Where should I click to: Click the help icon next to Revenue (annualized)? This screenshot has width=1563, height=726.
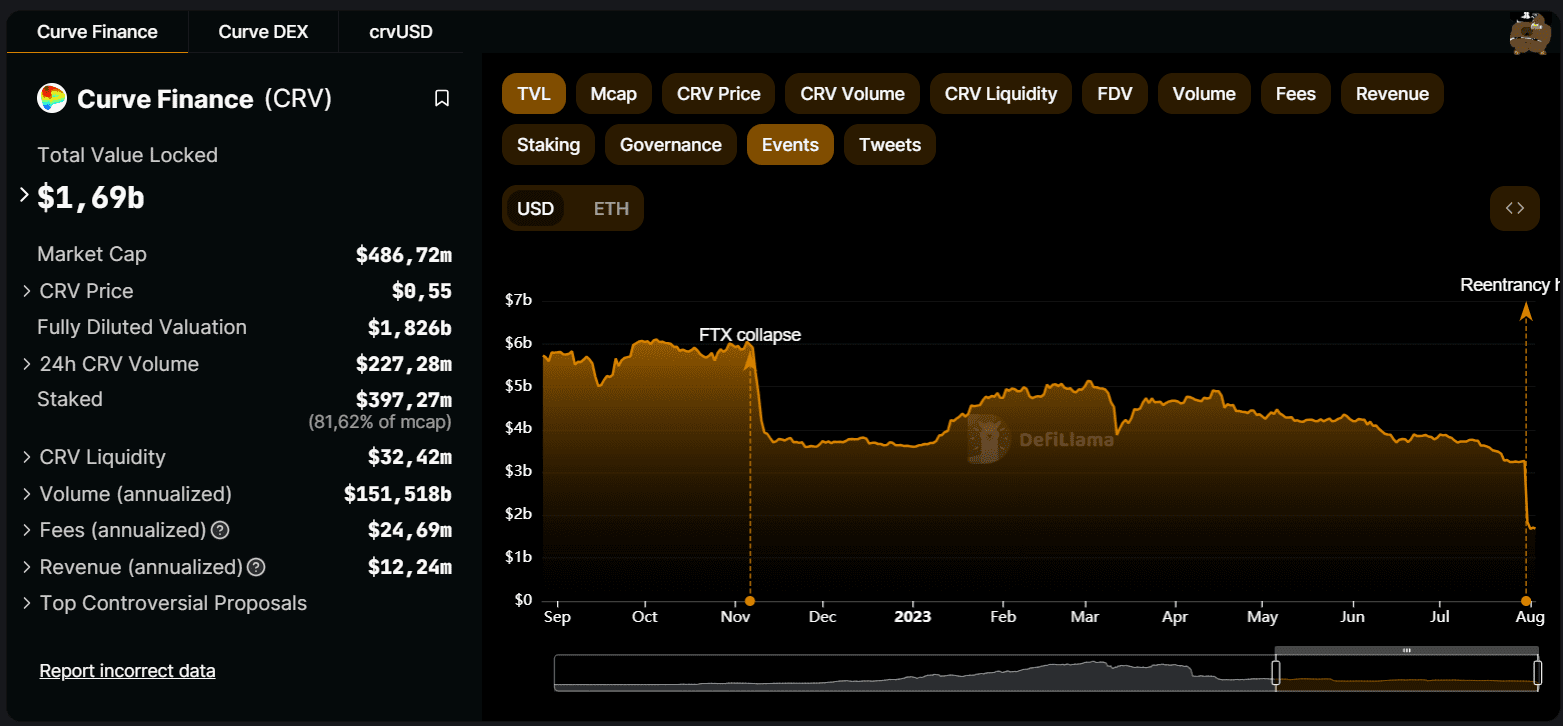[x=256, y=567]
